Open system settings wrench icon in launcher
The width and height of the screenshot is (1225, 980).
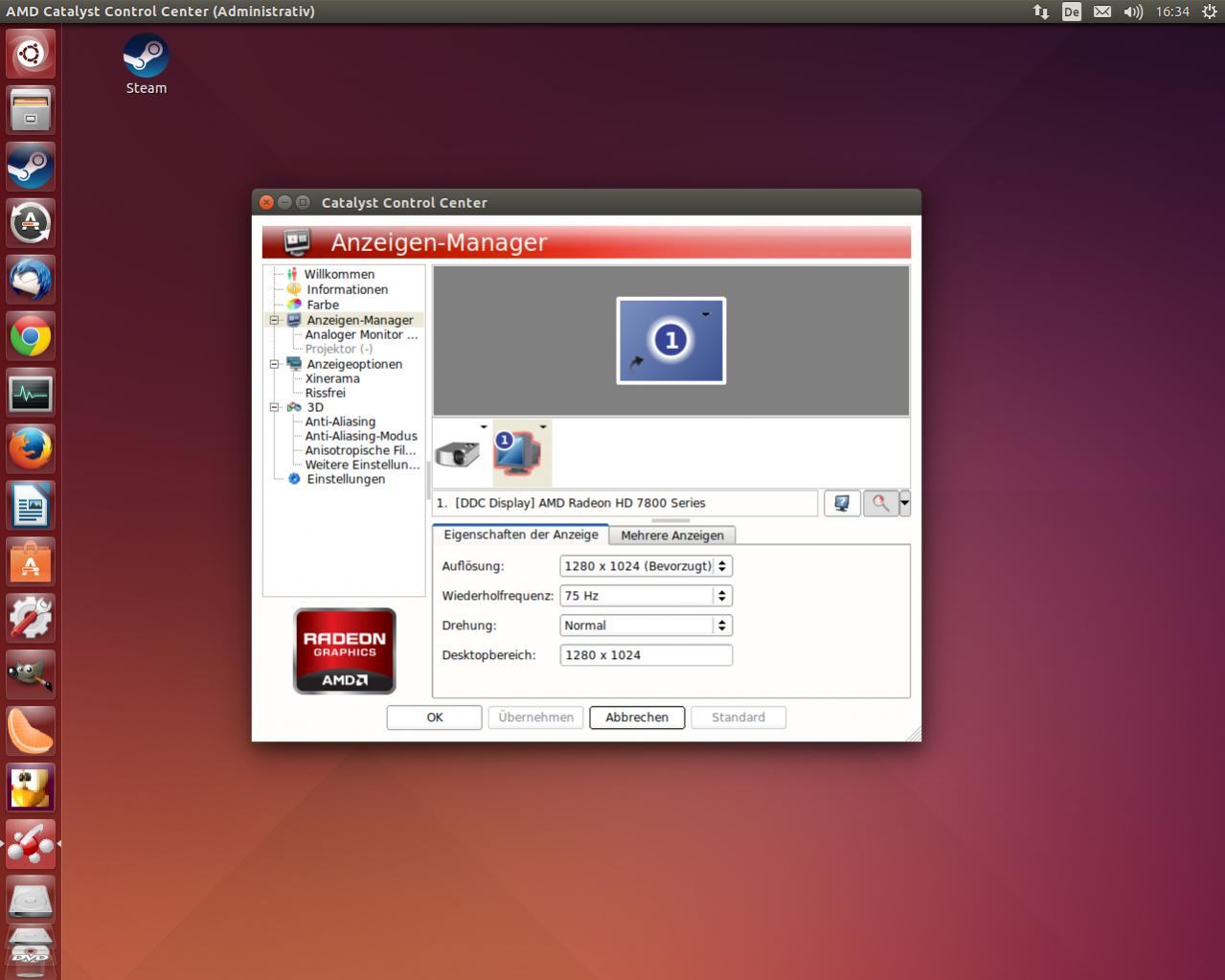(x=31, y=619)
